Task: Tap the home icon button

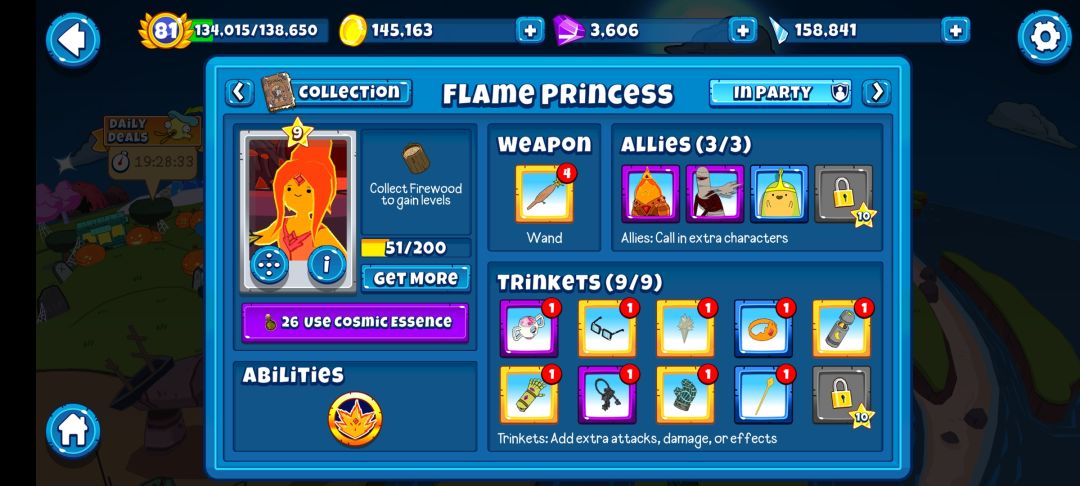Action: tap(73, 431)
